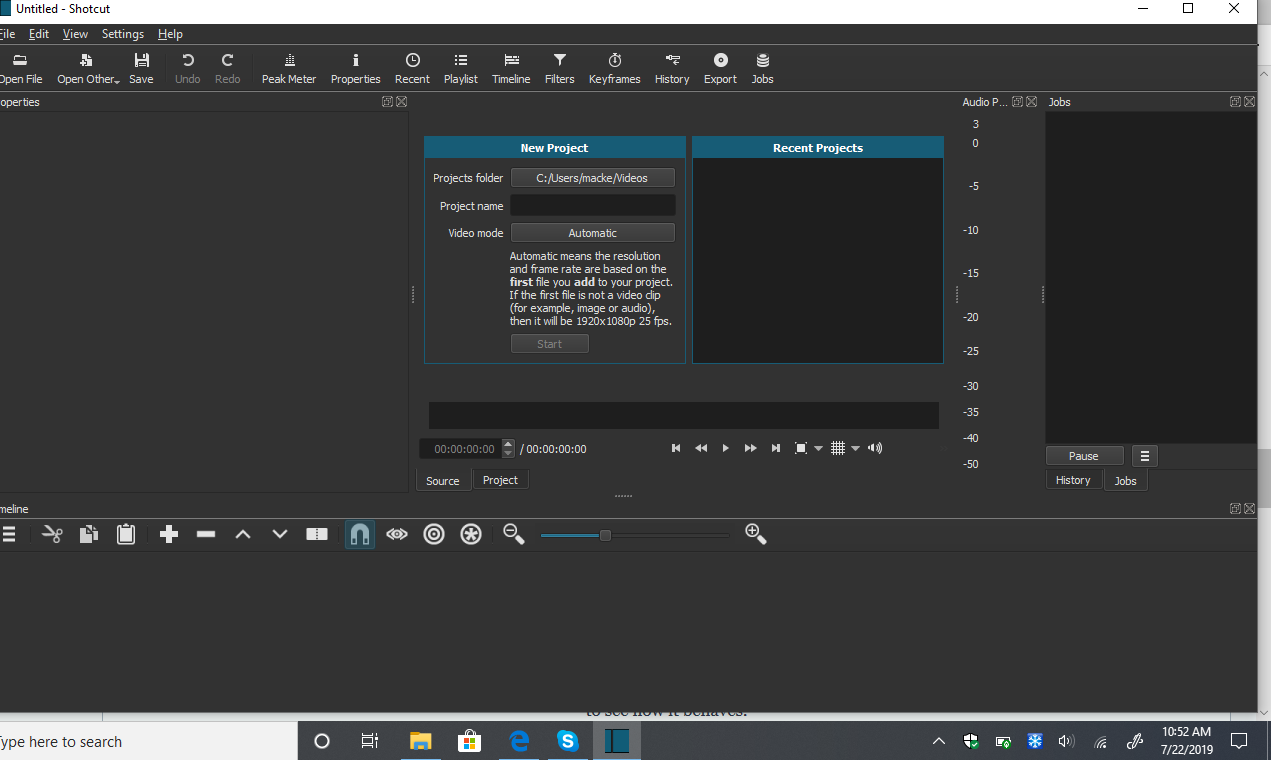Click the timeline Overwrite down-arrow icon

(x=280, y=534)
